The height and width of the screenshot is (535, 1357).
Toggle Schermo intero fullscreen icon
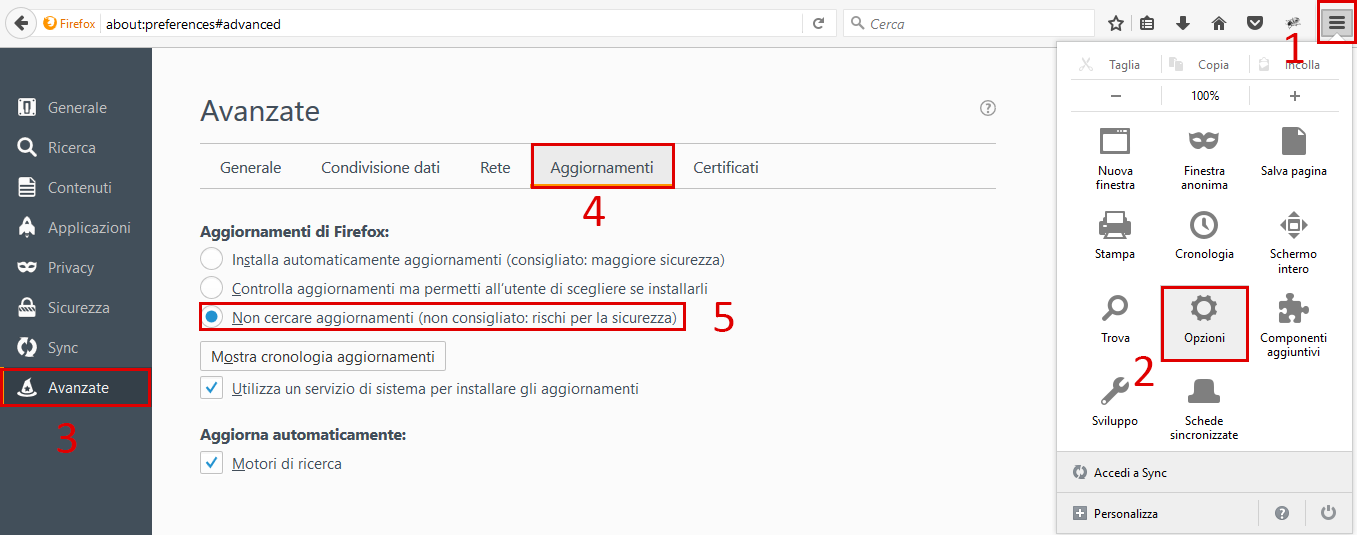tap(1294, 241)
